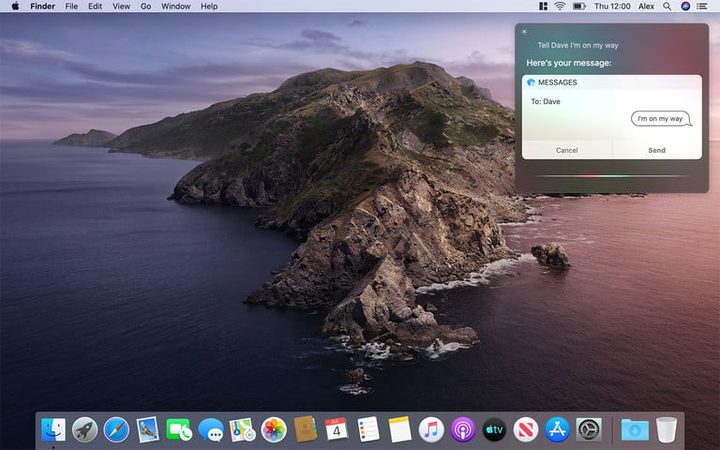720x450 pixels.
Task: Click the Wi-Fi status icon
Action: [x=560, y=6]
